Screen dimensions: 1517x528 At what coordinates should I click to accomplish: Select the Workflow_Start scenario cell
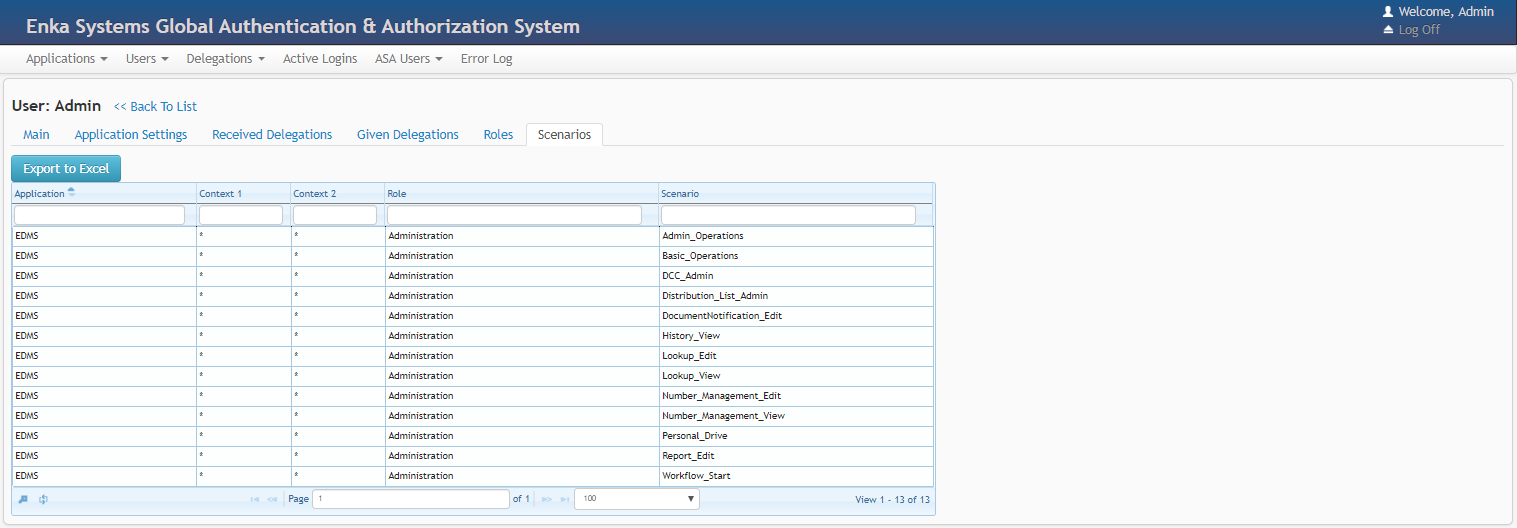click(796, 476)
